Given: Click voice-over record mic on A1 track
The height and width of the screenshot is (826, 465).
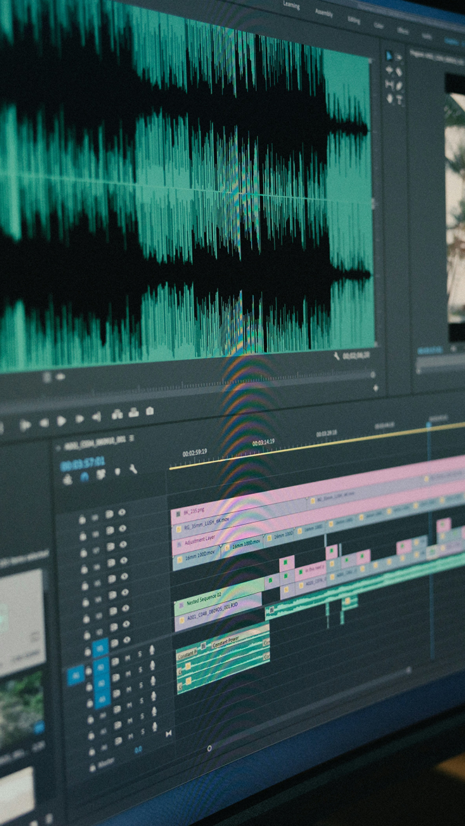Looking at the screenshot, I should pyautogui.click(x=152, y=651).
